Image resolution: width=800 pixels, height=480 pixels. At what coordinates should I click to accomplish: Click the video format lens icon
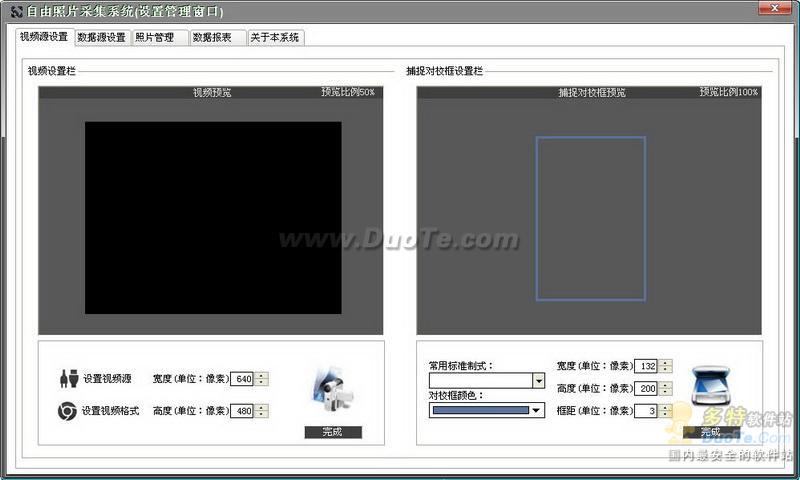67,411
